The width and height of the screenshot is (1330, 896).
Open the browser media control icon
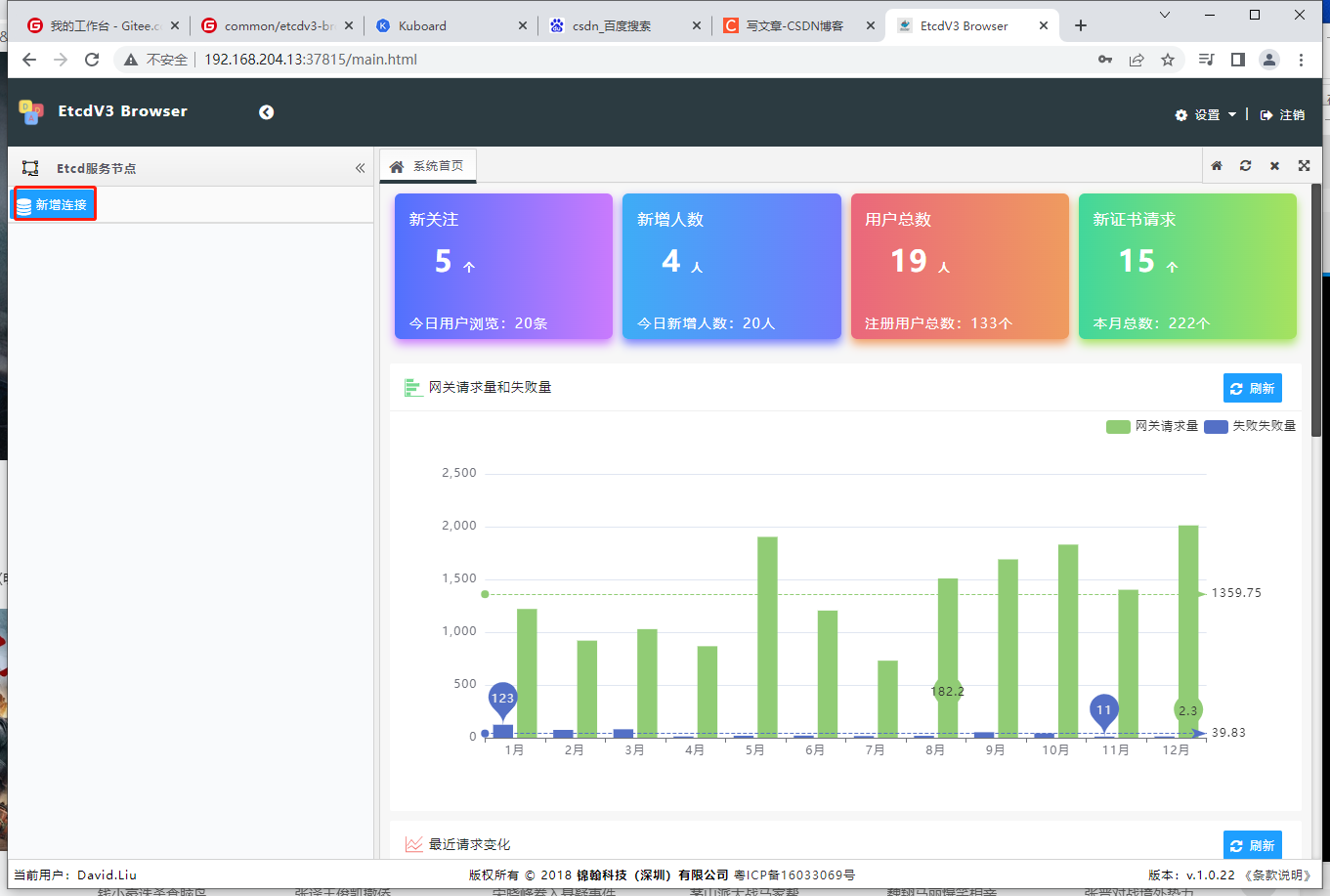point(1207,60)
